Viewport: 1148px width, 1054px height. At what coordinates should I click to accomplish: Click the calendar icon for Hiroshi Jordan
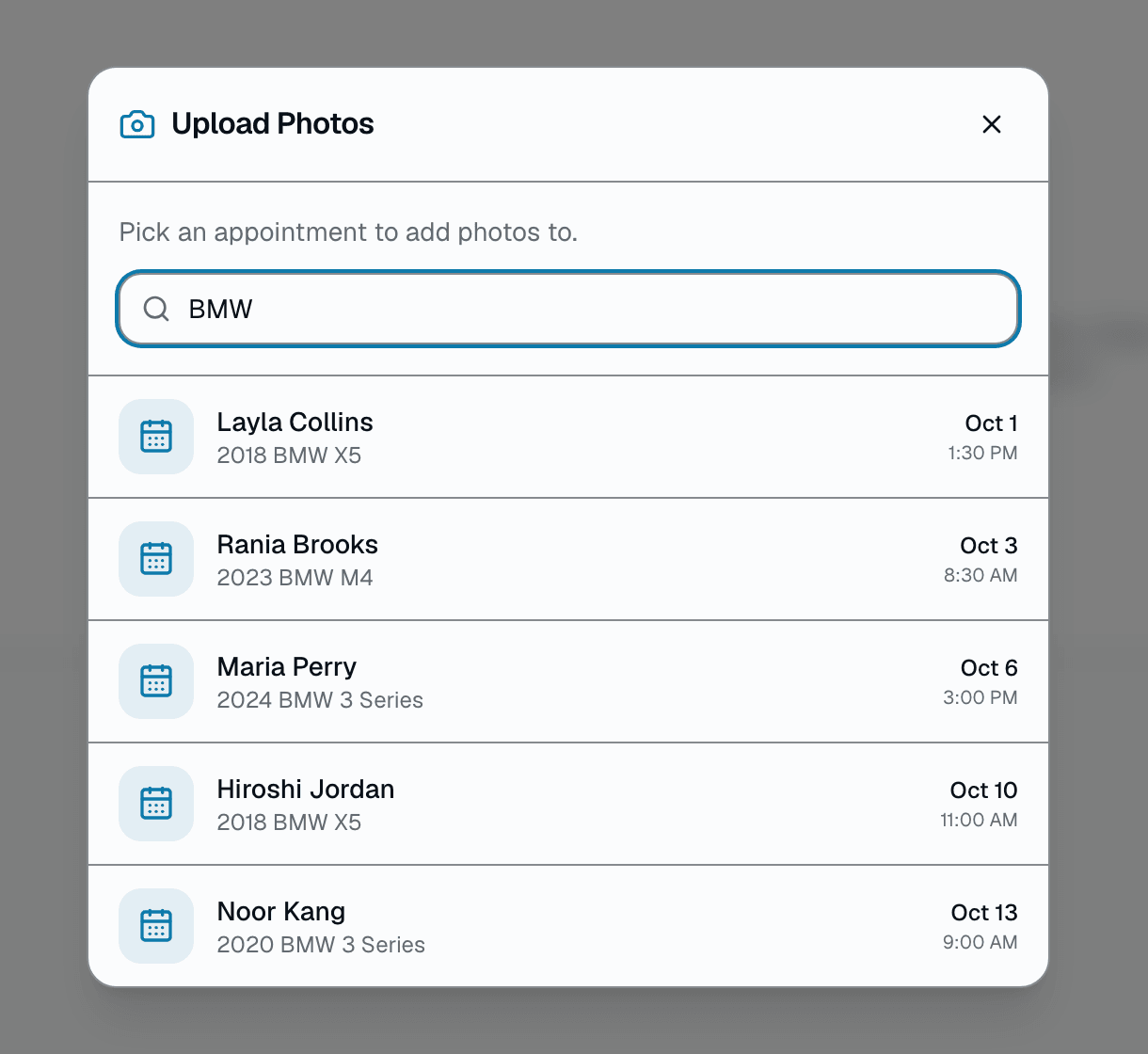(156, 804)
